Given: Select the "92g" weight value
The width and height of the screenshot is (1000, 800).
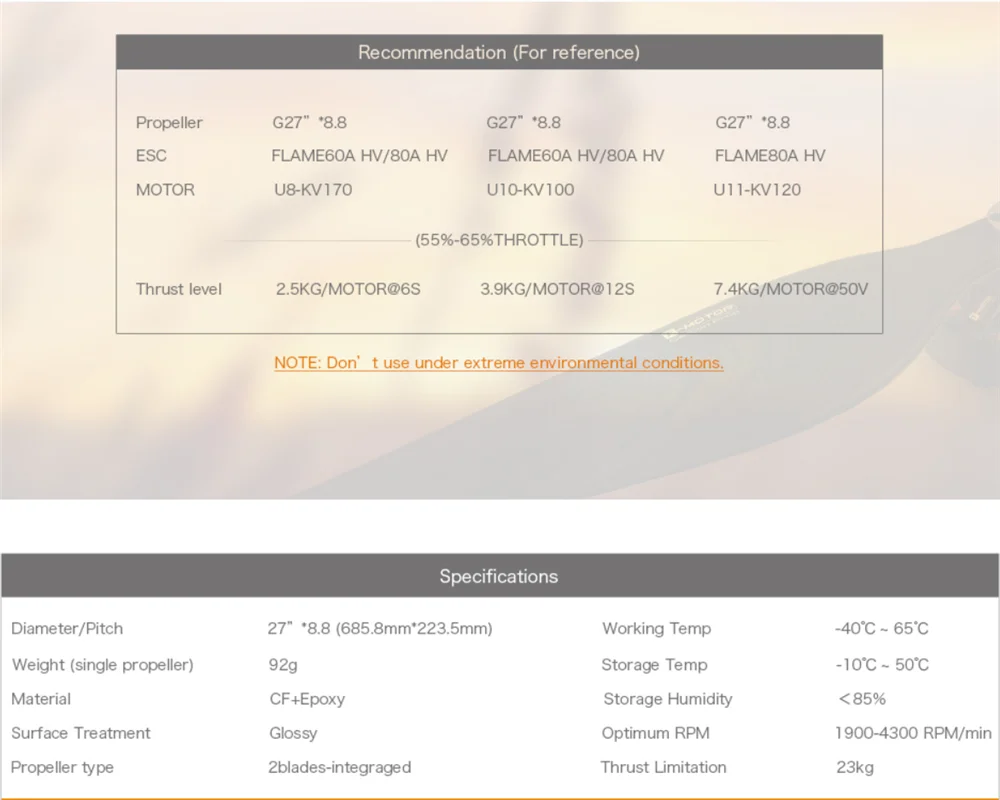Looking at the screenshot, I should 283,665.
